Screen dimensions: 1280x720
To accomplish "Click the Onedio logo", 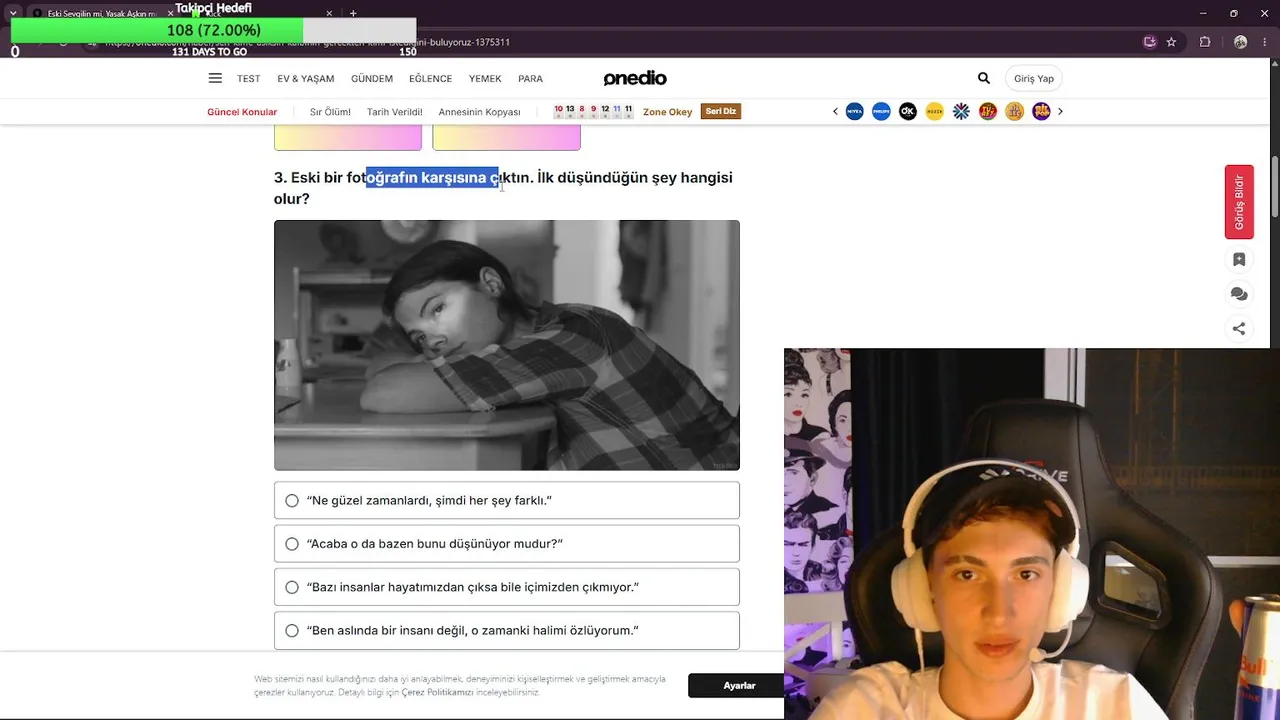I will [635, 78].
